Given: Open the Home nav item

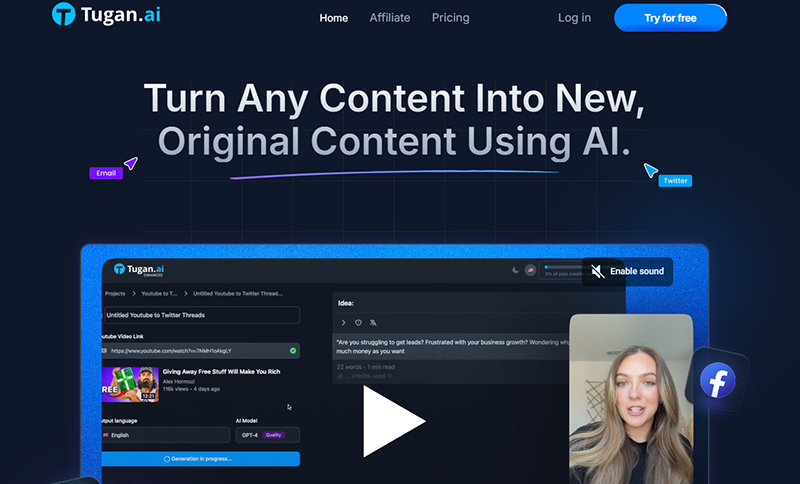Looking at the screenshot, I should 334,18.
